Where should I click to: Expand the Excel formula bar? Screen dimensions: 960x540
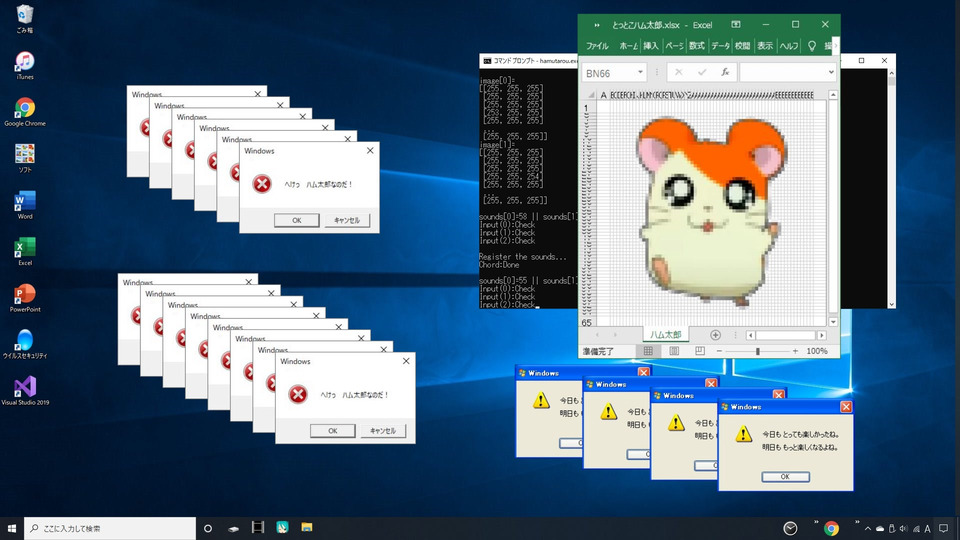[831, 72]
